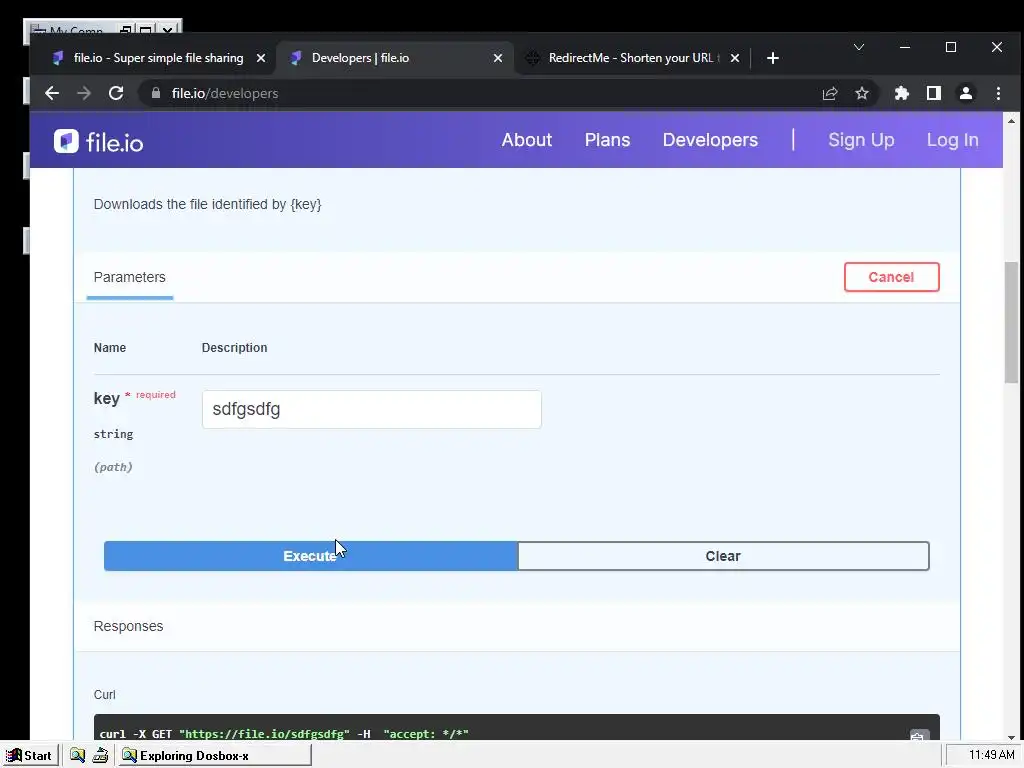Image resolution: width=1024 pixels, height=768 pixels.
Task: Select the 'Developers | file.io' tab
Action: (x=395, y=58)
